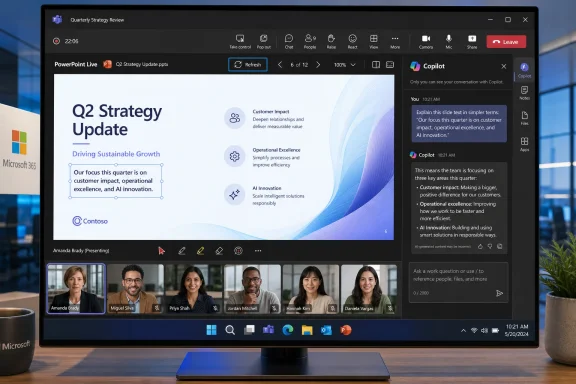Click the Copilot message input field
The image size is (576, 384).
coord(458,282)
